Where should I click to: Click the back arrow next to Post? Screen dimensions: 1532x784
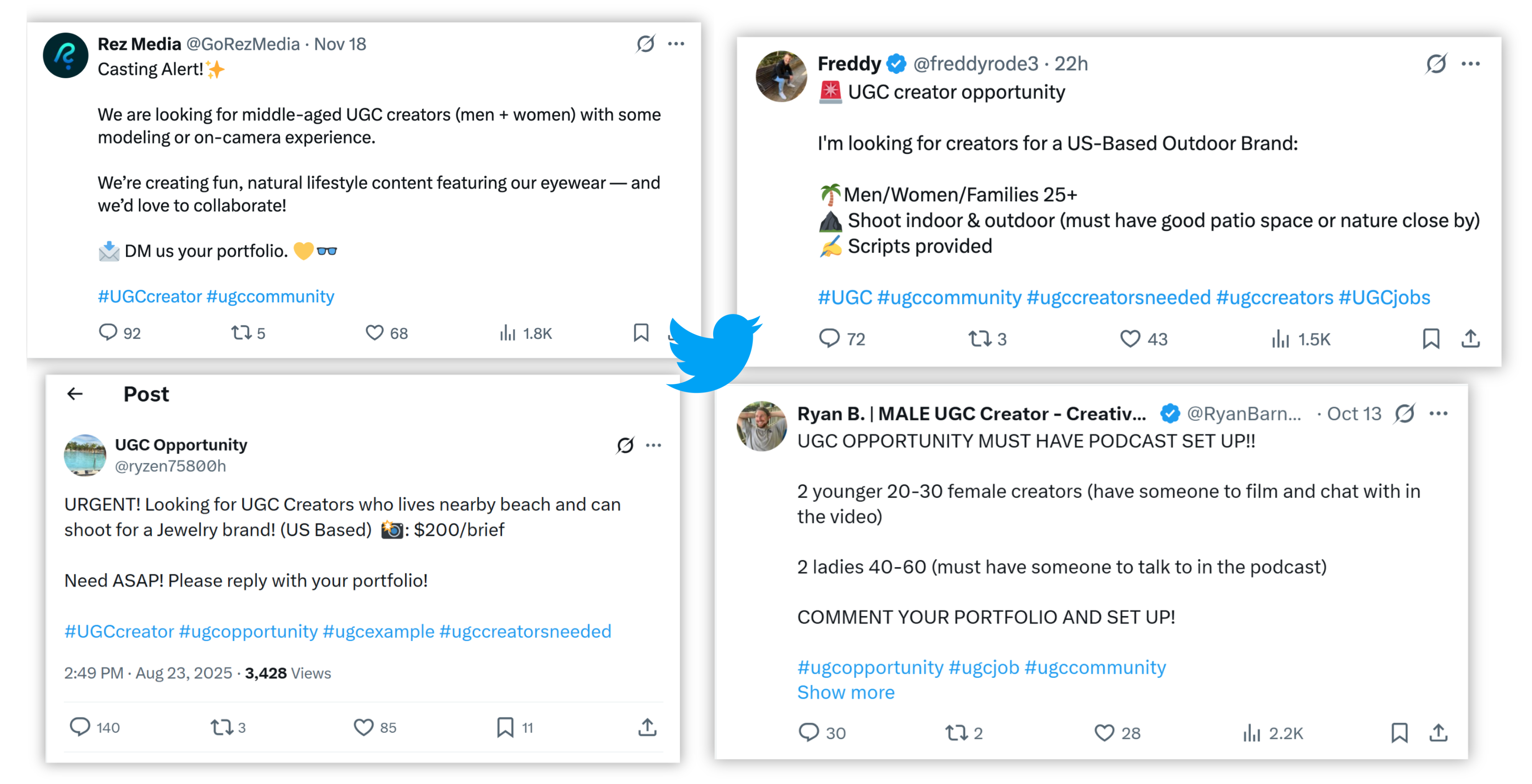pos(75,394)
